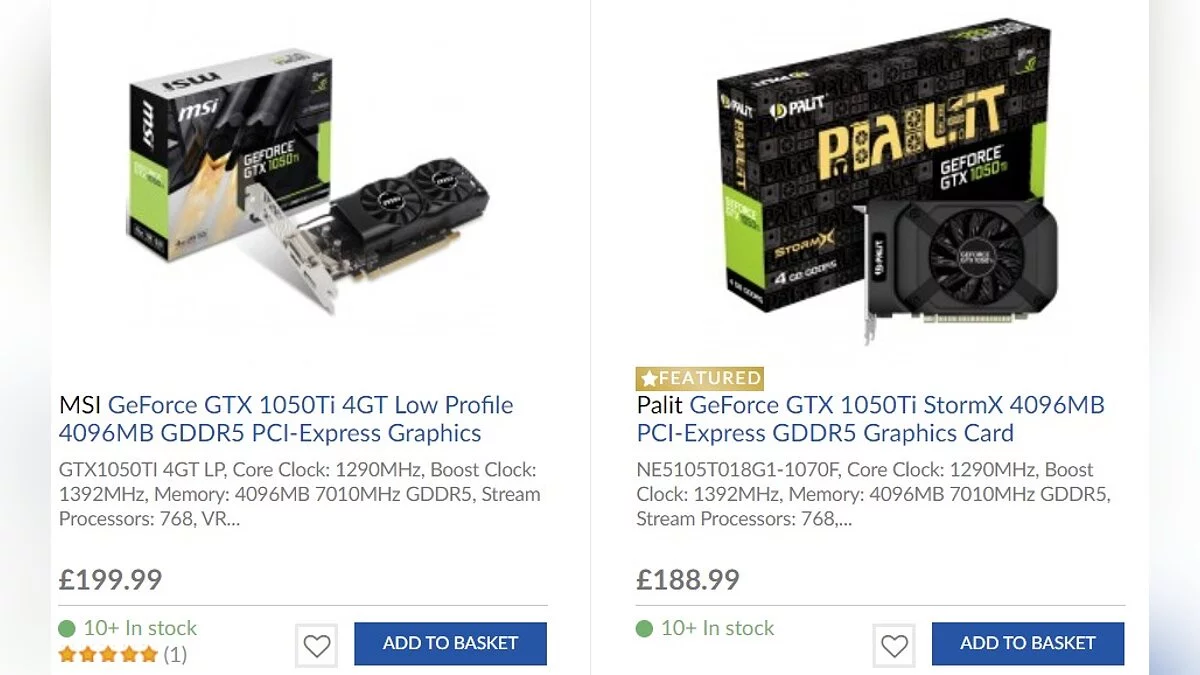The image size is (1200, 675).
Task: Click the £188.99 price of Palit card
Action: [x=688, y=580]
